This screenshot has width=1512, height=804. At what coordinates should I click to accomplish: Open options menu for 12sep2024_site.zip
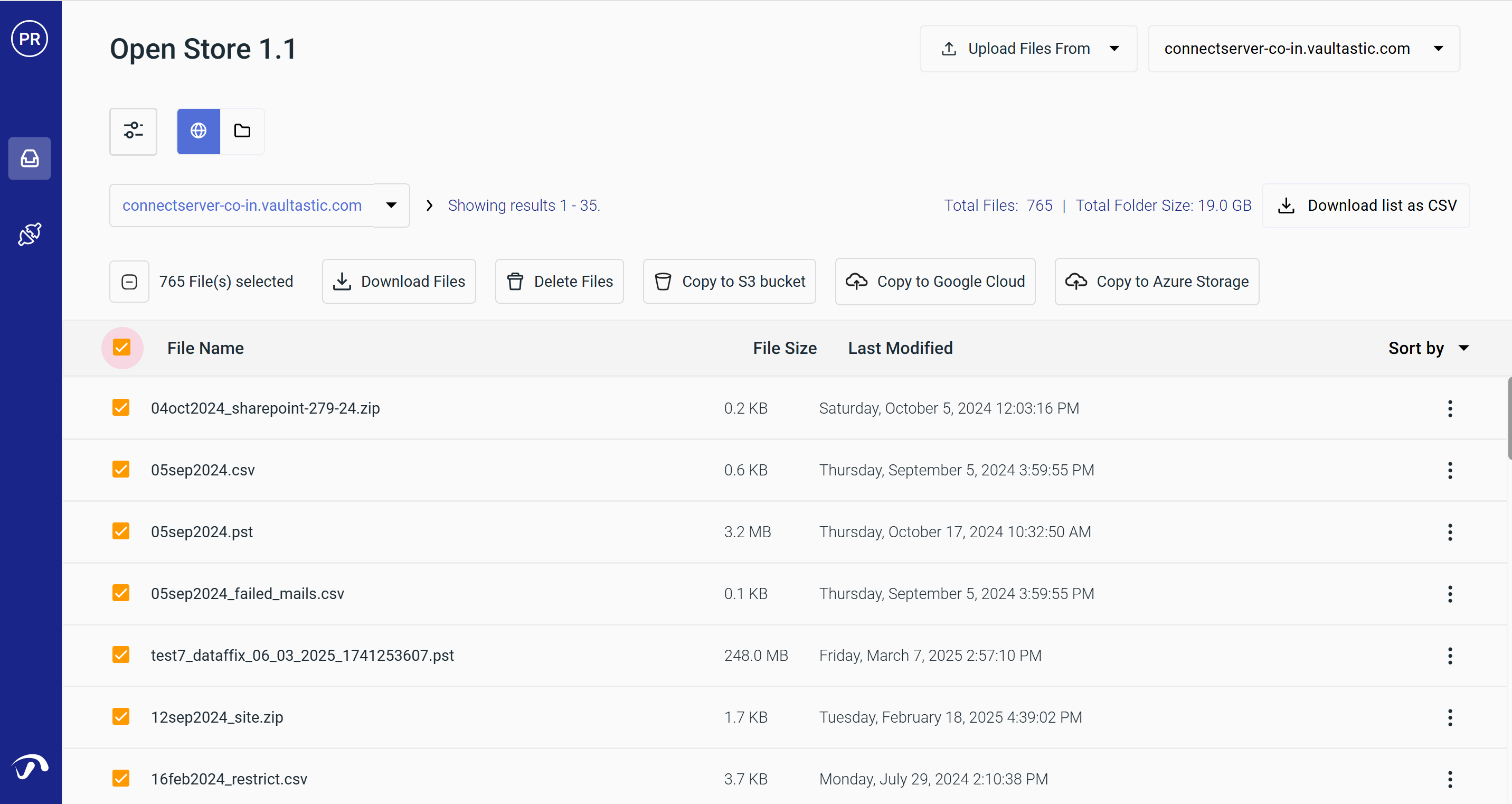[1449, 718]
